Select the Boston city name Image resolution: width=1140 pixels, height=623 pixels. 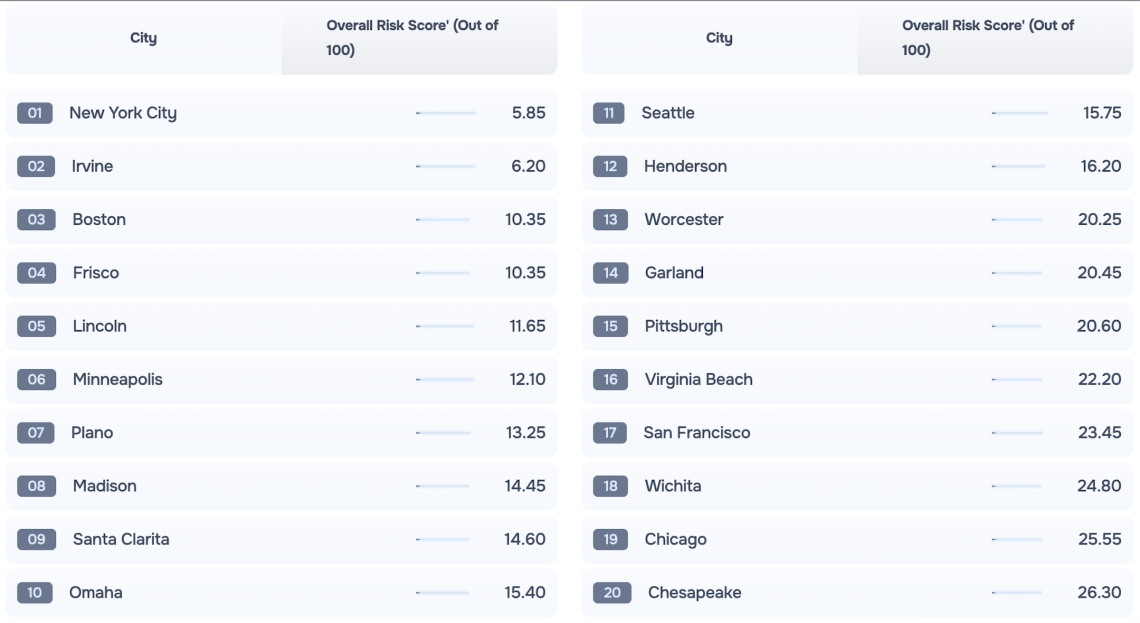point(99,220)
